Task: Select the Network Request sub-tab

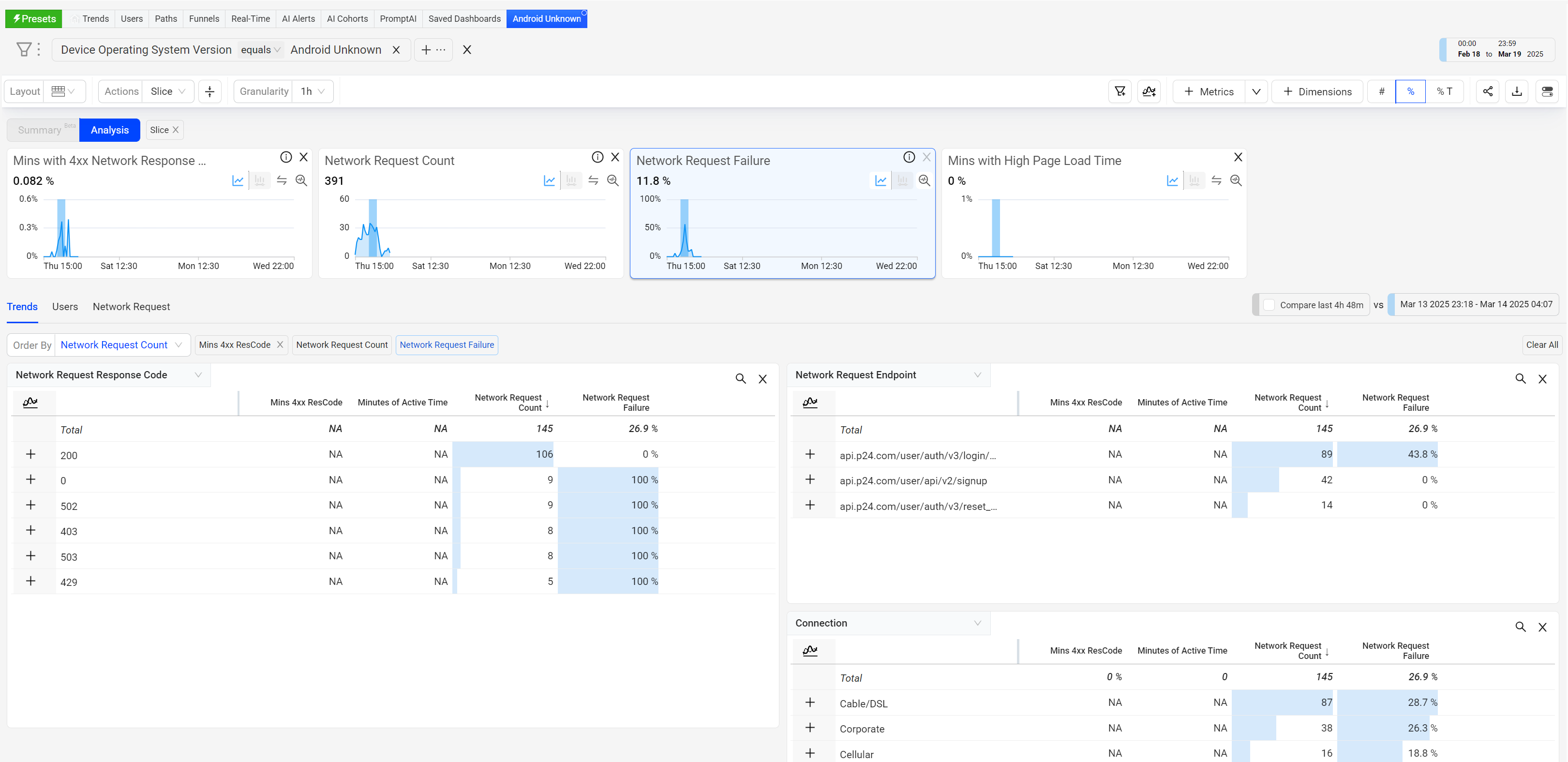Action: point(131,307)
